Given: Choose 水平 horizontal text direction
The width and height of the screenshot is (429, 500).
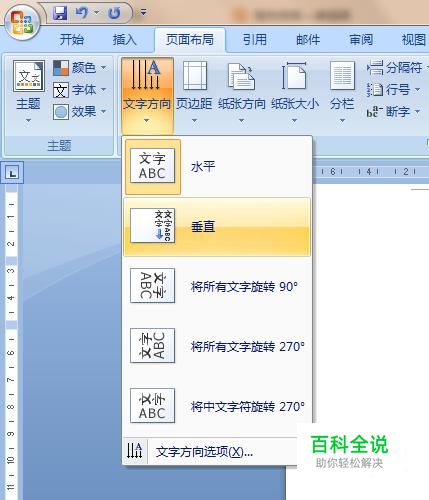Looking at the screenshot, I should pyautogui.click(x=217, y=166).
